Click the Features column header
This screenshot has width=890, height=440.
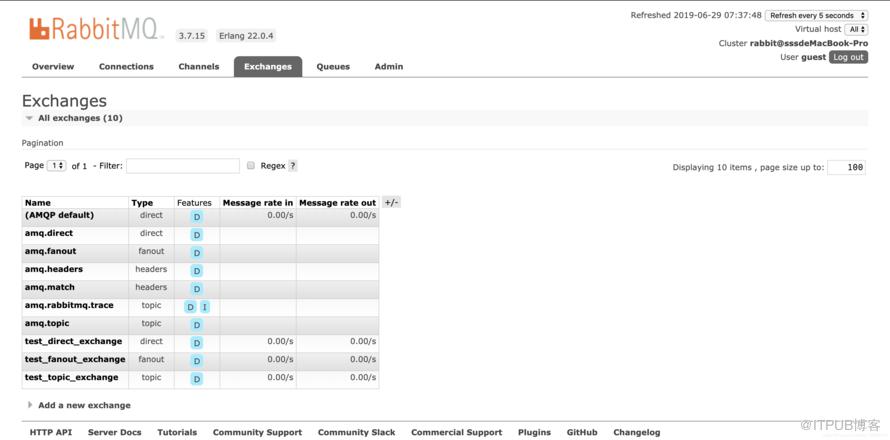point(194,203)
